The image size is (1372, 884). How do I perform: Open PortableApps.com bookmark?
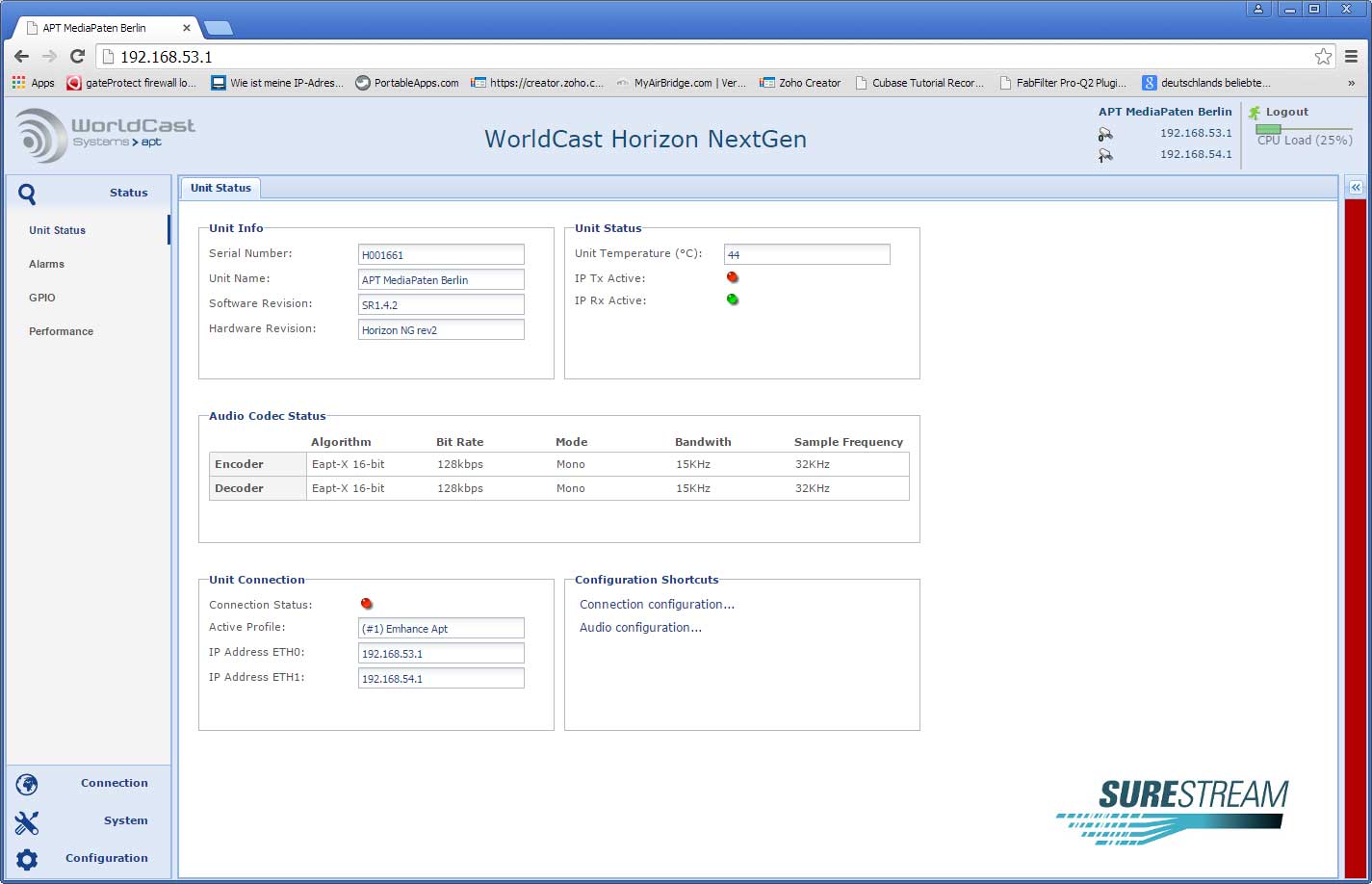(407, 83)
